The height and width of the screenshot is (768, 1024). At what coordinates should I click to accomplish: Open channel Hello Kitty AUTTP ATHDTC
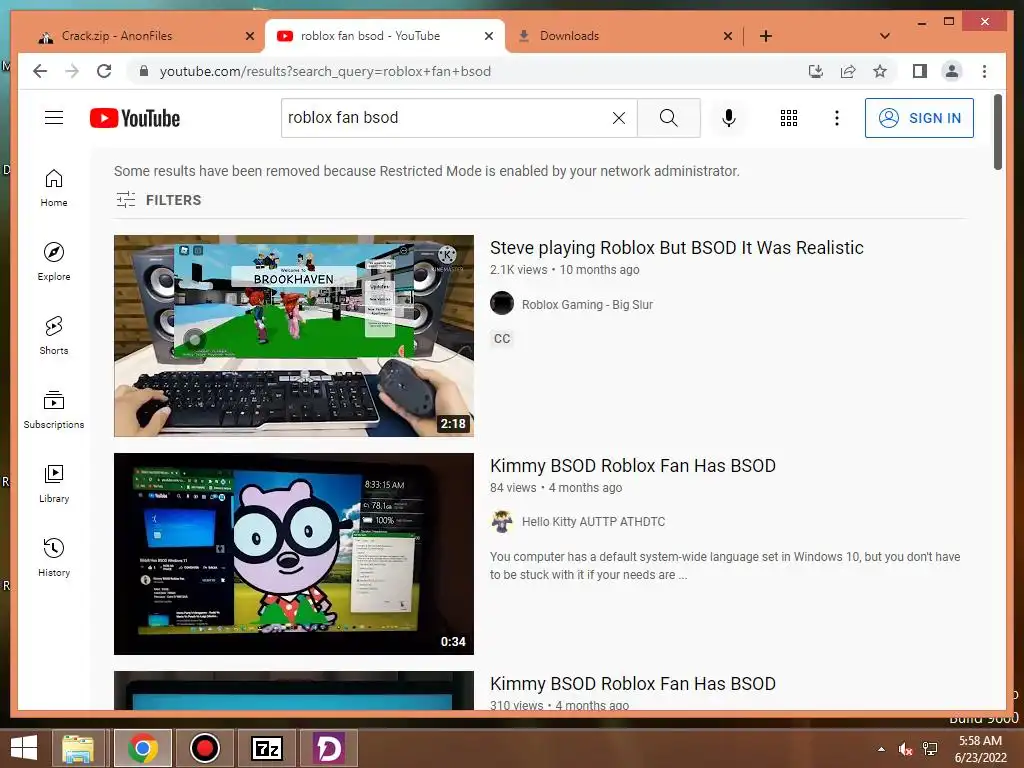593,522
